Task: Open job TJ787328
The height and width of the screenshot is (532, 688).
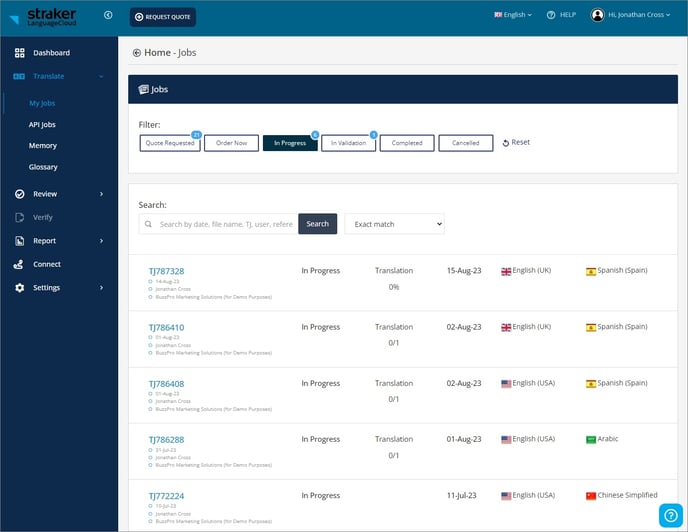Action: pos(166,271)
